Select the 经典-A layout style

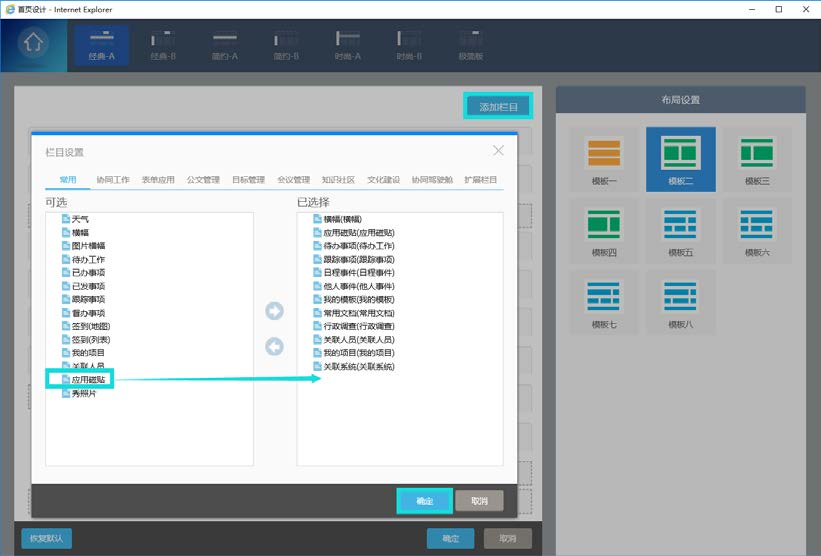[102, 45]
